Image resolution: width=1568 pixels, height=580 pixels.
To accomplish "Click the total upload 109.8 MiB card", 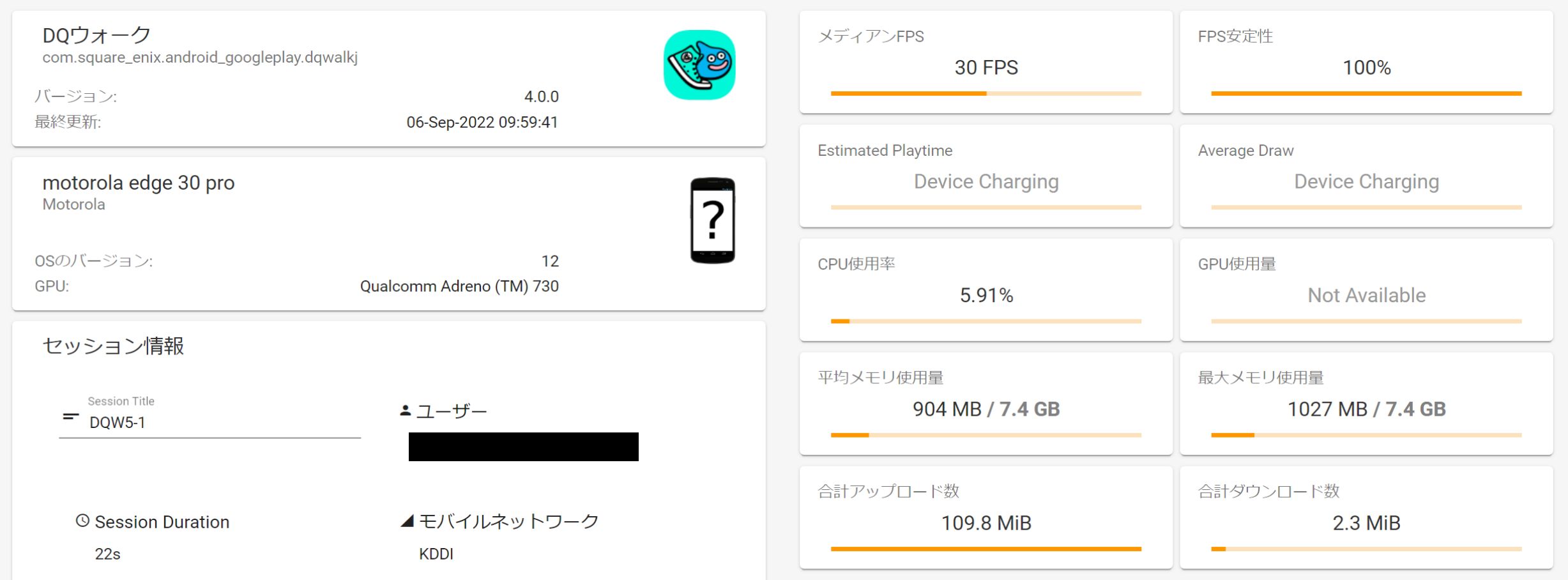I will pyautogui.click(x=986, y=517).
